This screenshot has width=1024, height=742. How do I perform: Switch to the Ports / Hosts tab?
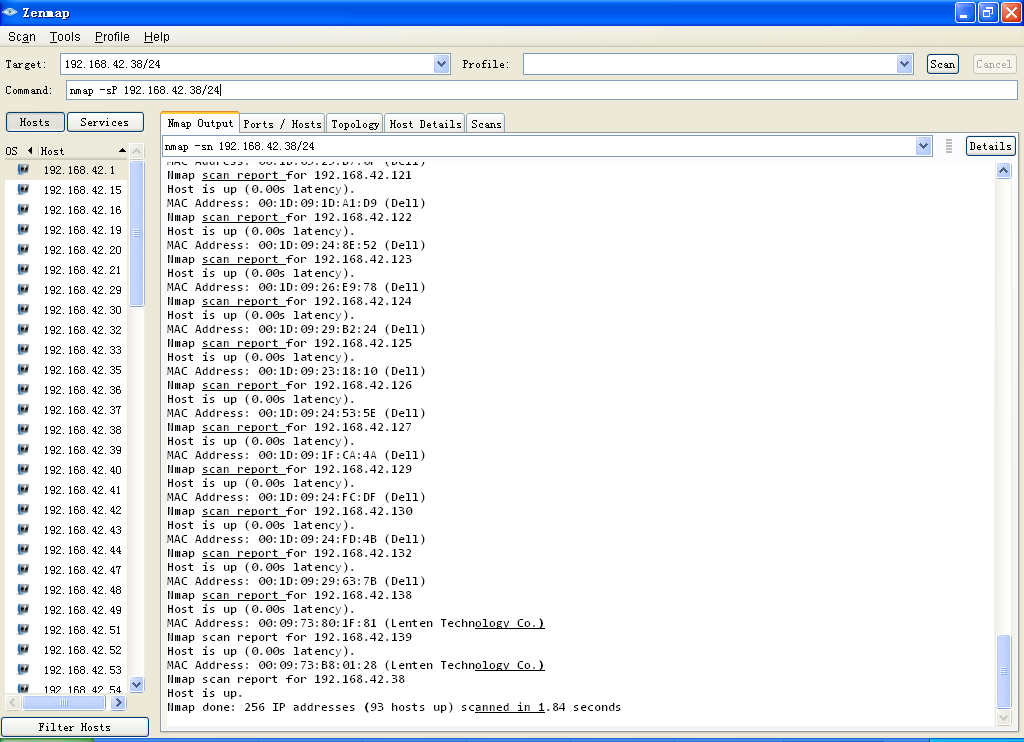coord(282,123)
